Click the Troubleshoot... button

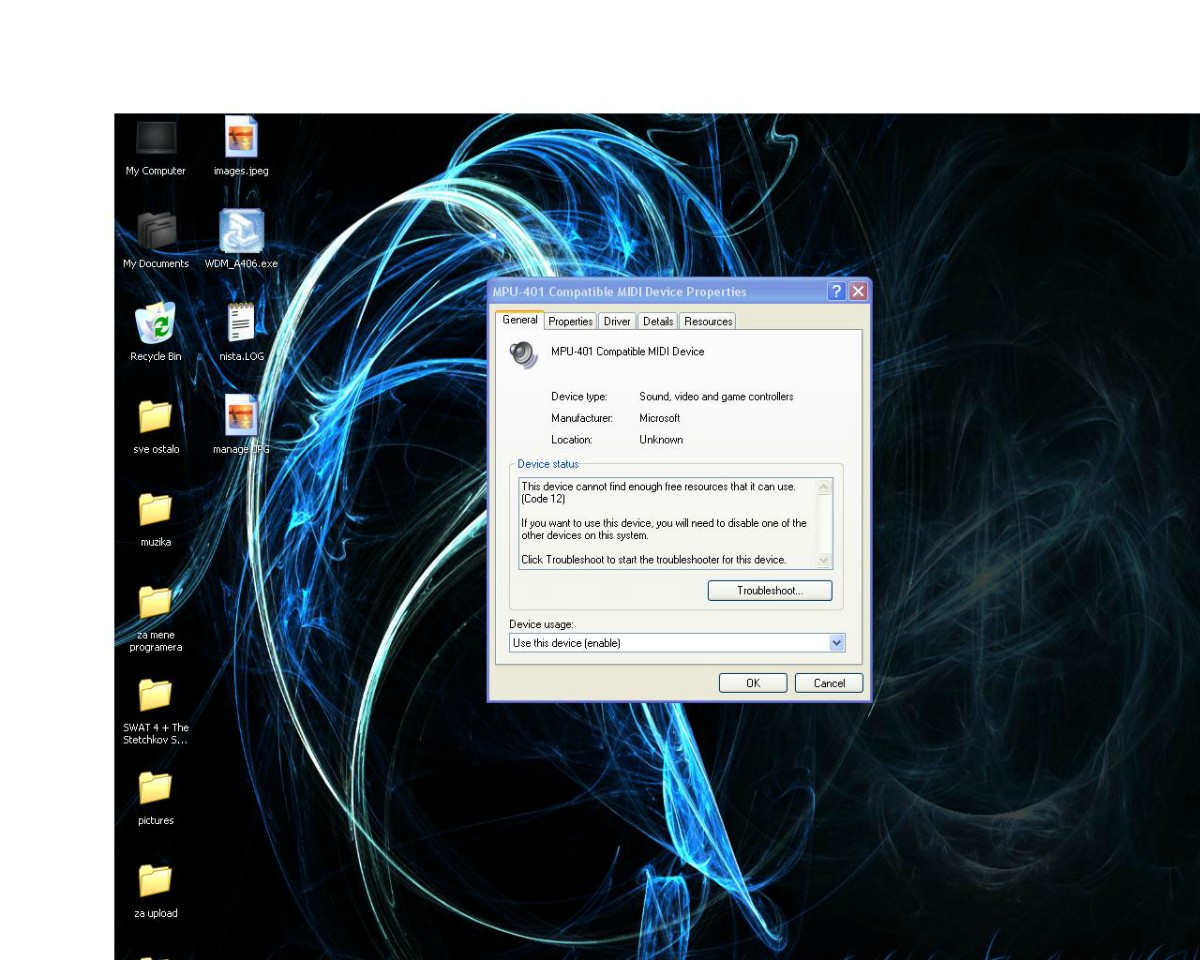(769, 591)
